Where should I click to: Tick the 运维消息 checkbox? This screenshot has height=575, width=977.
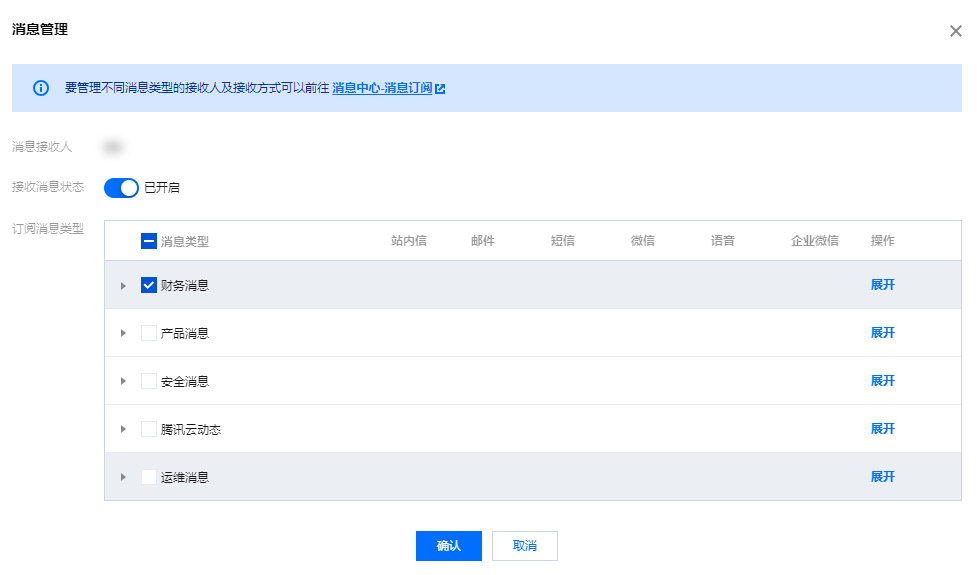(149, 477)
